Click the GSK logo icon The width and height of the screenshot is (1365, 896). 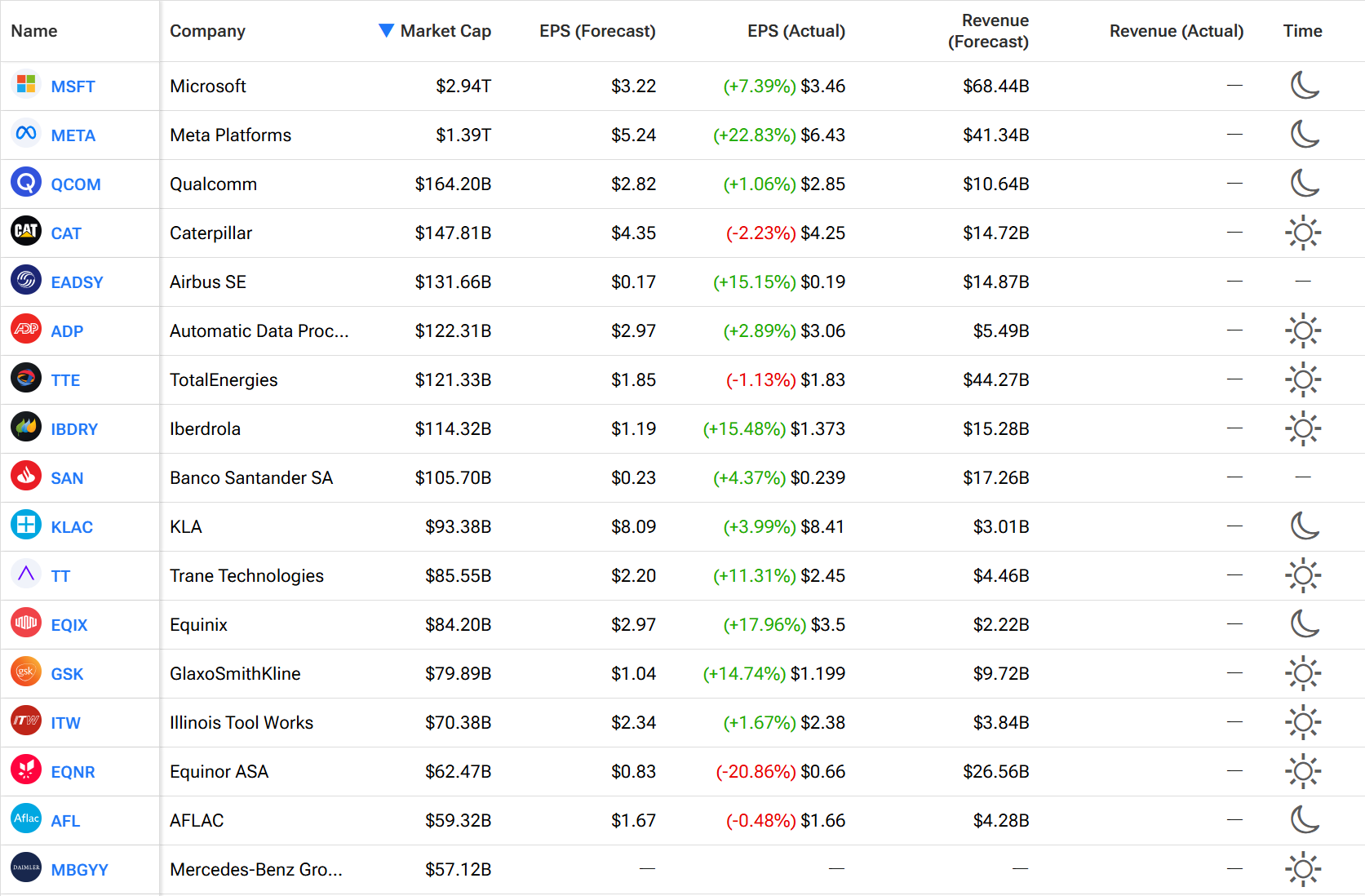(26, 672)
